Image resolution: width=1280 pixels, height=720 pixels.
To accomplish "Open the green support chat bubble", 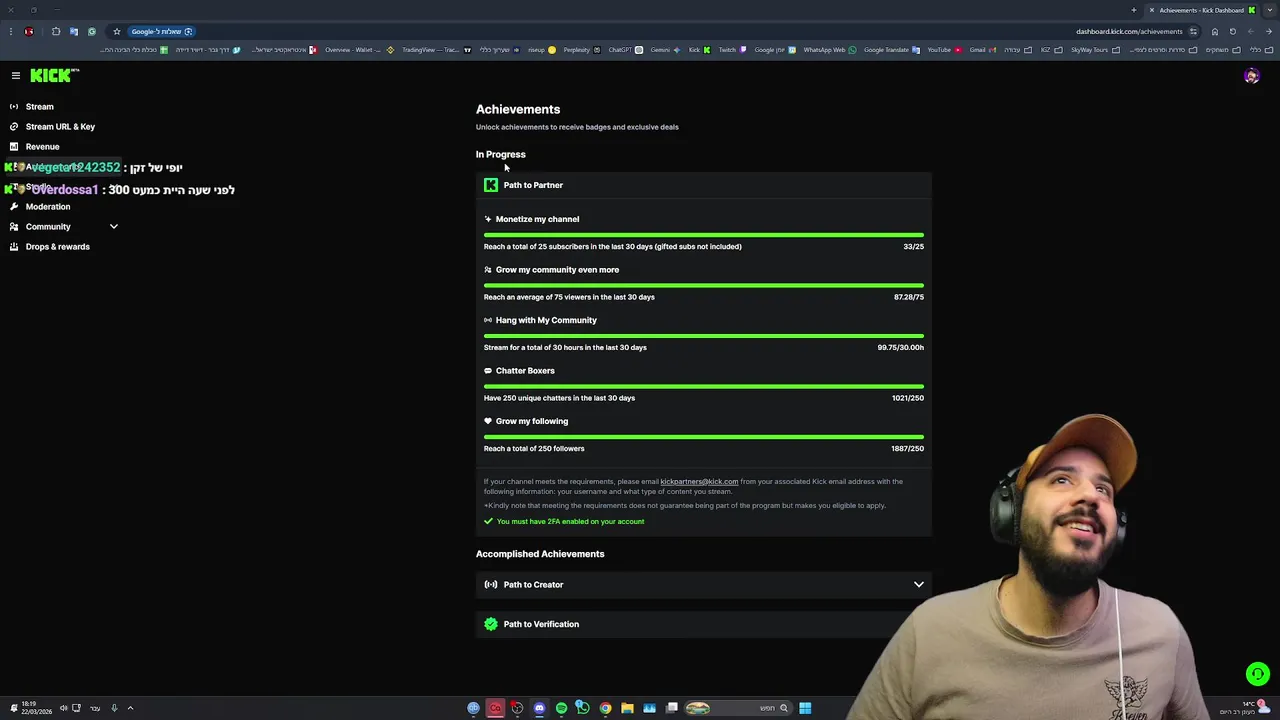I will (x=1257, y=674).
